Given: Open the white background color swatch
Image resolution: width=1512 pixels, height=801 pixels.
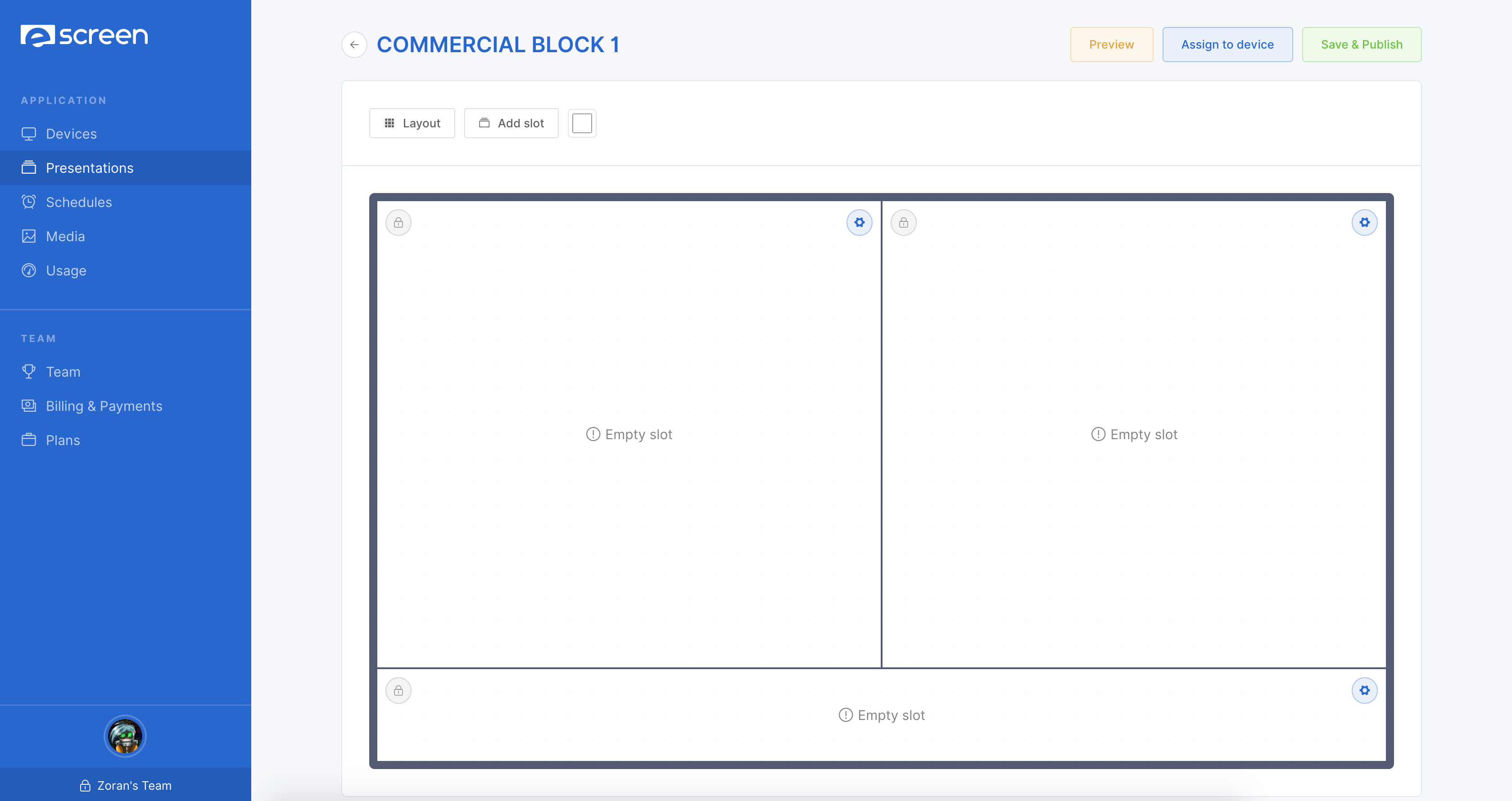Looking at the screenshot, I should click(582, 123).
